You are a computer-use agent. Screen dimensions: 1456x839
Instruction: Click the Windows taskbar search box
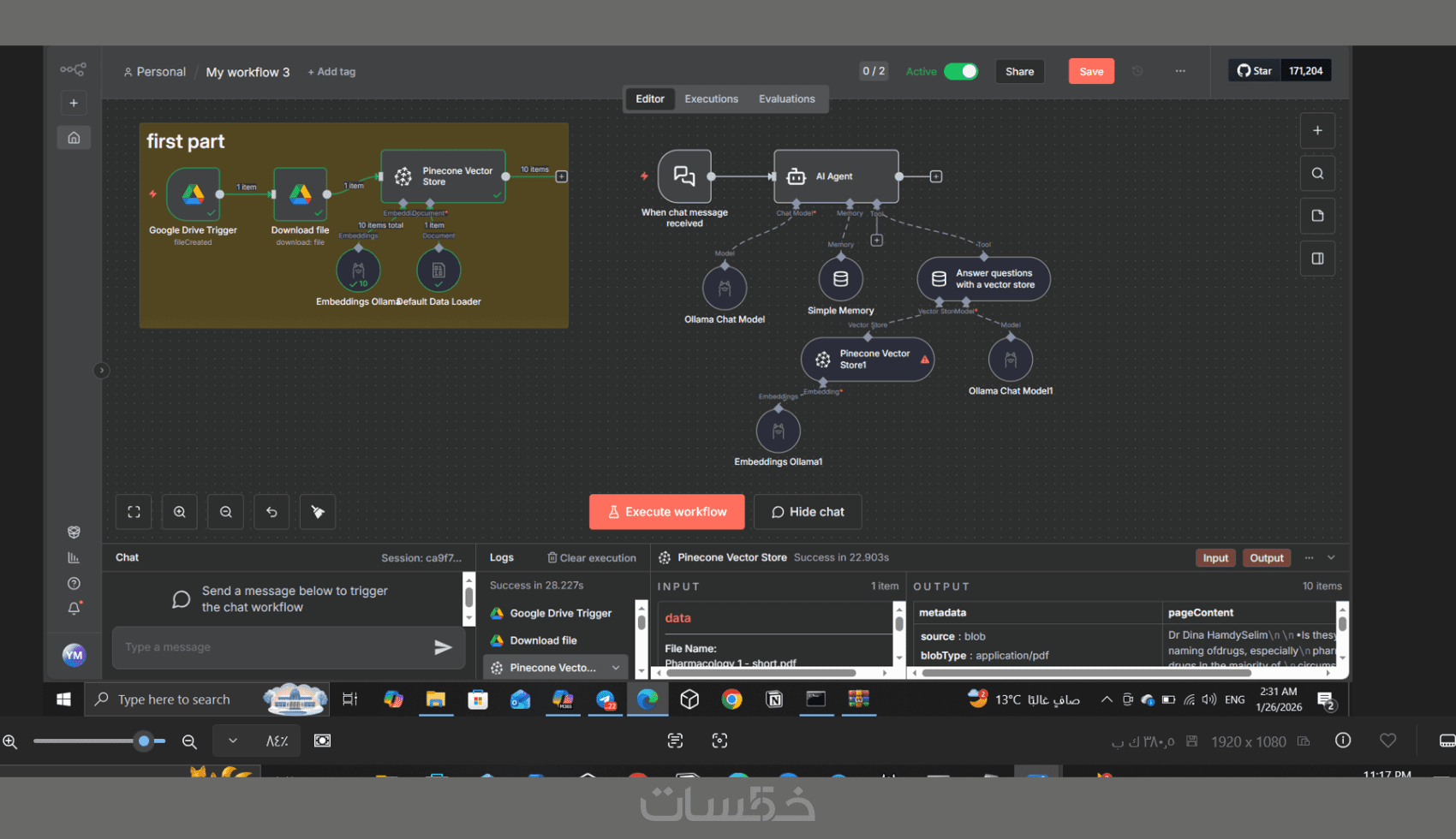tap(206, 699)
